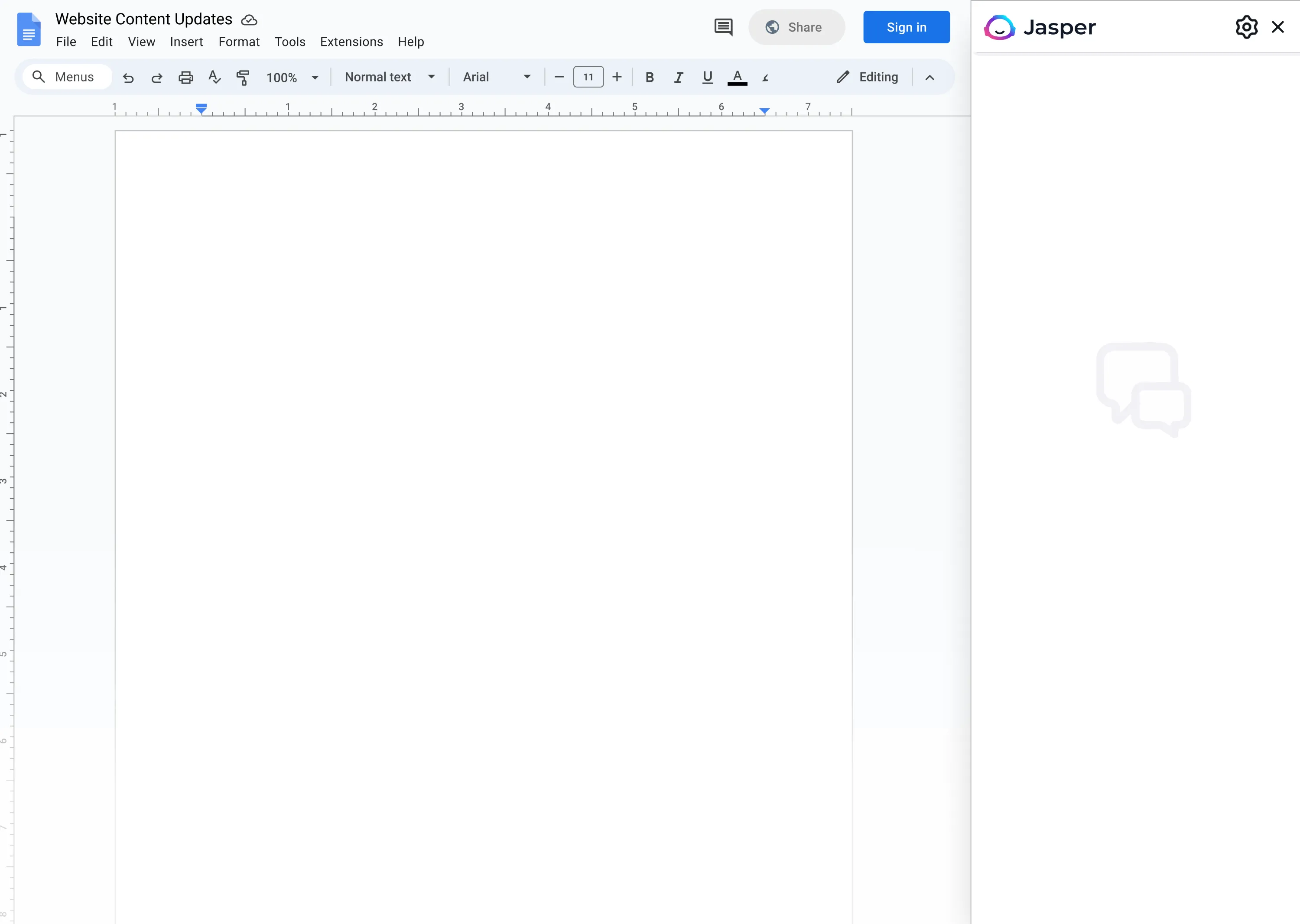Expand the Normal text styles dropdown
This screenshot has height=924, width=1300.
point(390,78)
